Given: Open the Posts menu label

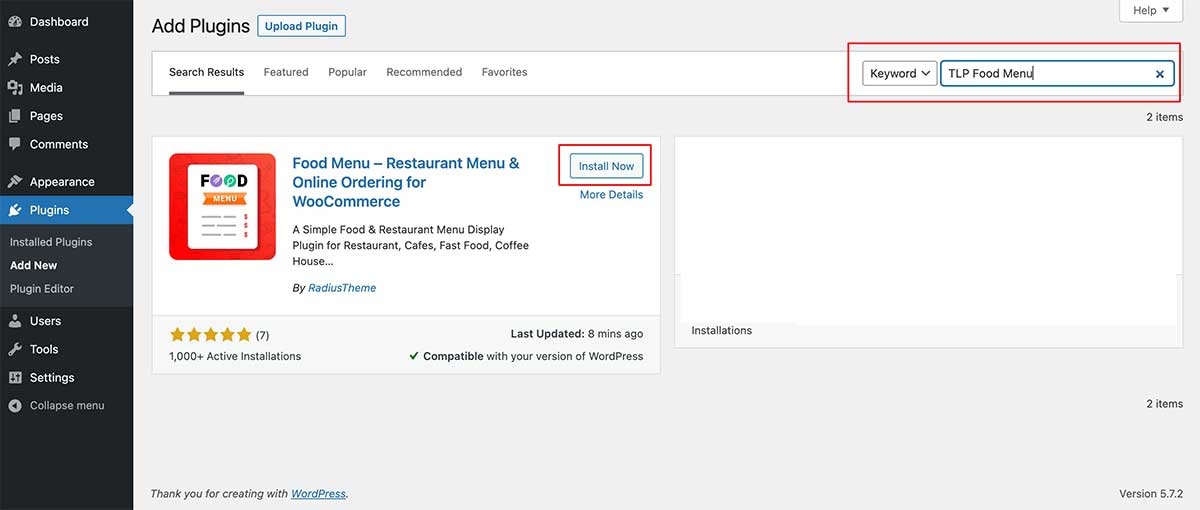Looking at the screenshot, I should [x=45, y=60].
